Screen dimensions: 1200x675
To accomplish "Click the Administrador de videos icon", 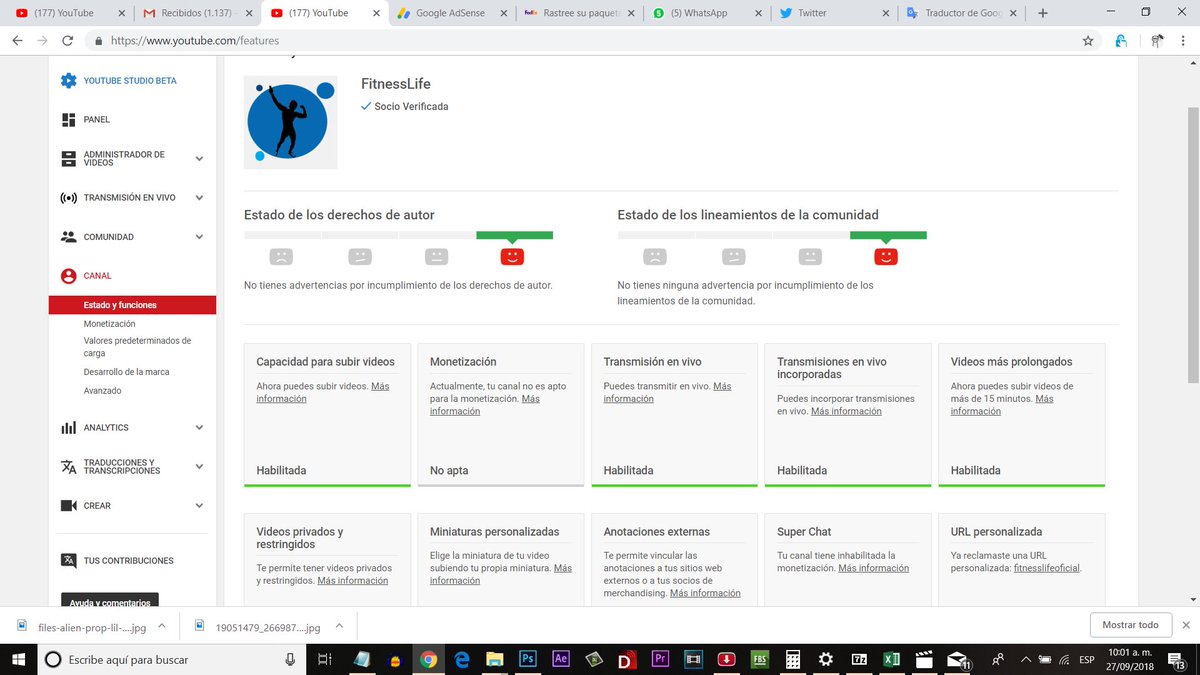I will pos(68,158).
